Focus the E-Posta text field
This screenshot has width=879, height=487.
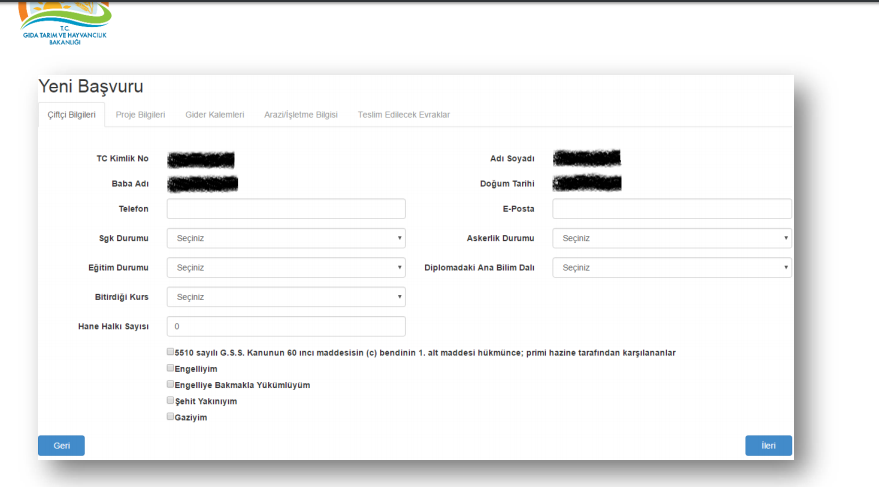(x=671, y=209)
